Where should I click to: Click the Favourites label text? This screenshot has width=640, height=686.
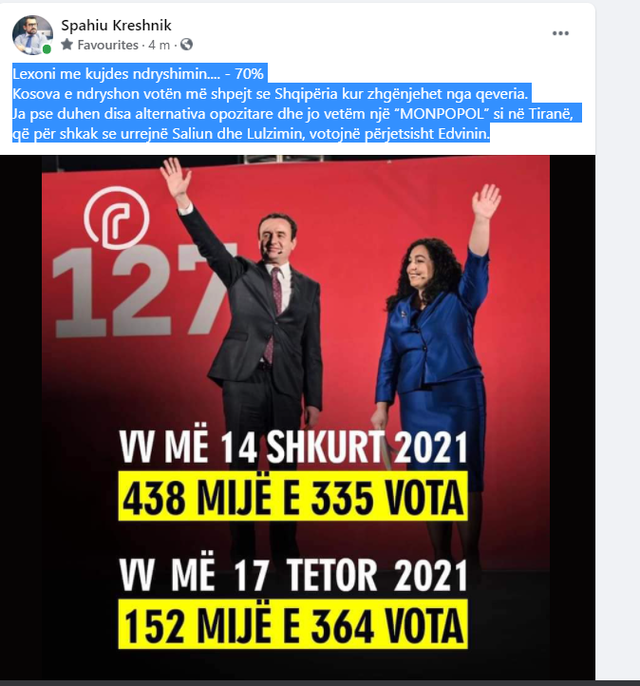108,45
